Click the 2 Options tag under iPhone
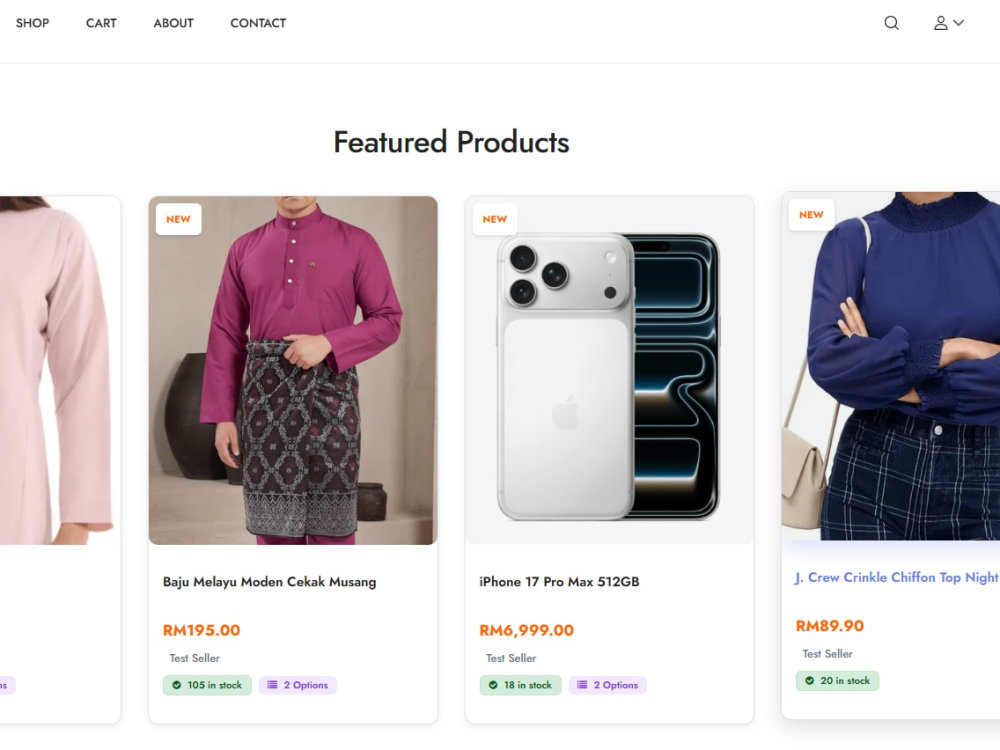This screenshot has height=750, width=1000. 608,685
